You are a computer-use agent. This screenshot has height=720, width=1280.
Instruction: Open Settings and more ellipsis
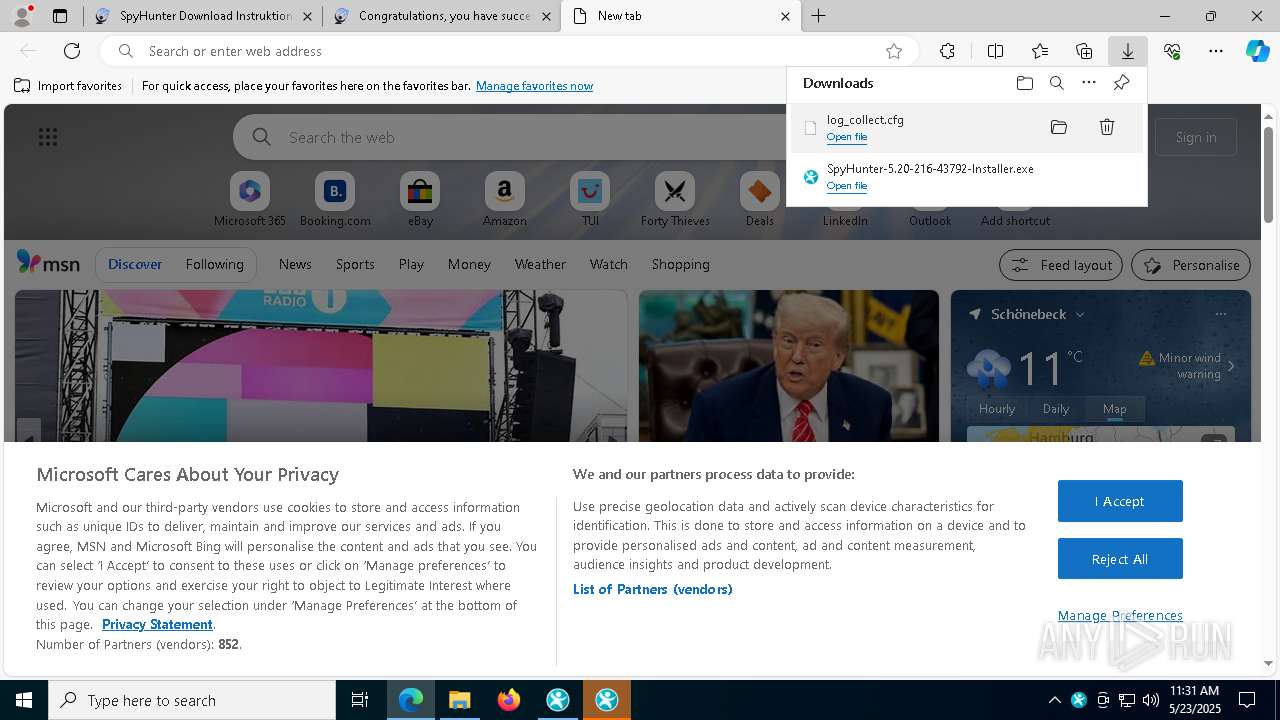(x=1216, y=51)
